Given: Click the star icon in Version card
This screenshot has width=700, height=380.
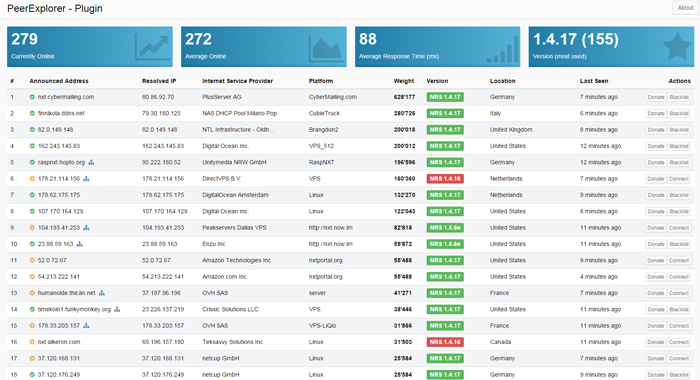Looking at the screenshot, I should [678, 46].
